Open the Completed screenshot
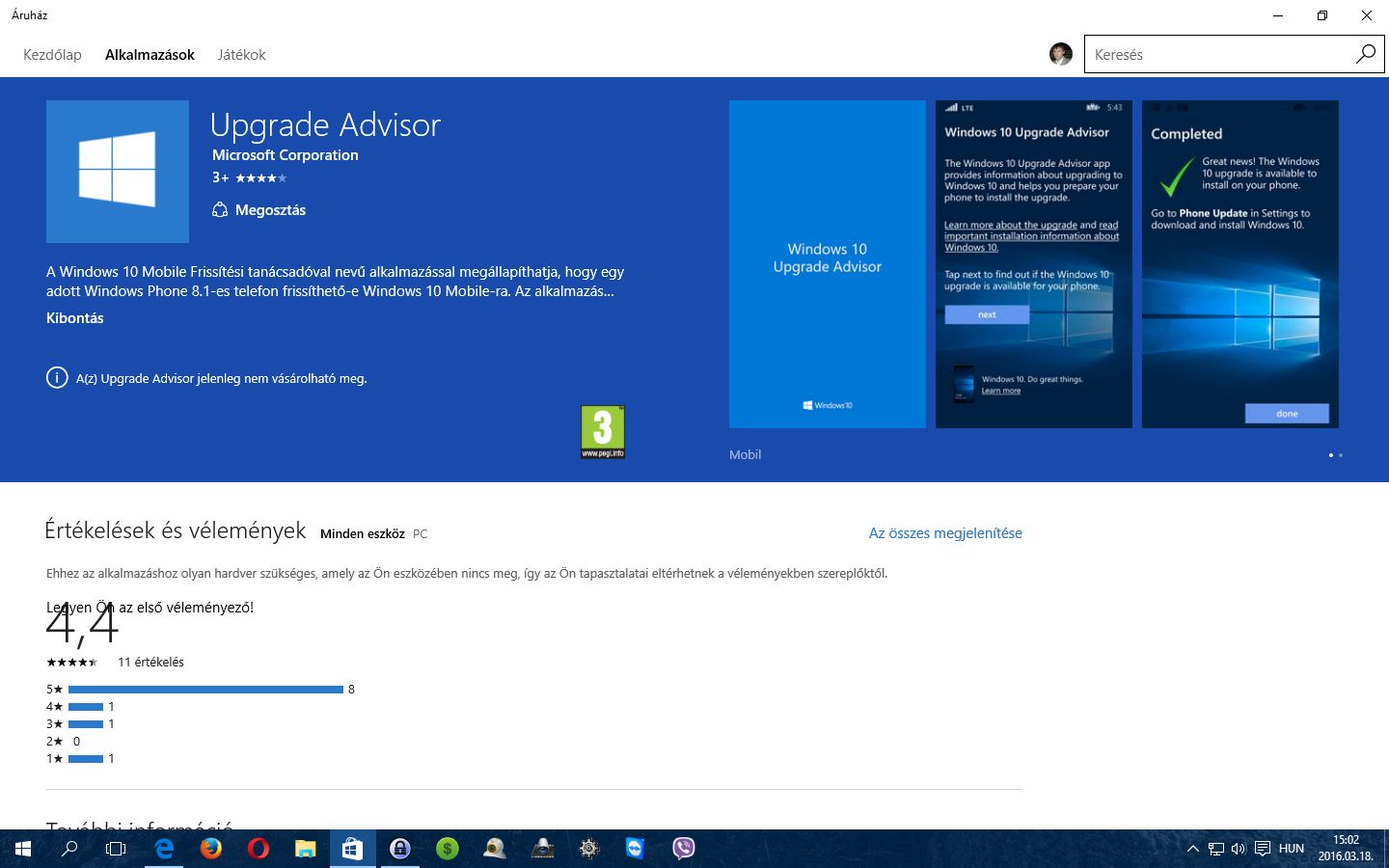The height and width of the screenshot is (868, 1389). coord(1240,264)
